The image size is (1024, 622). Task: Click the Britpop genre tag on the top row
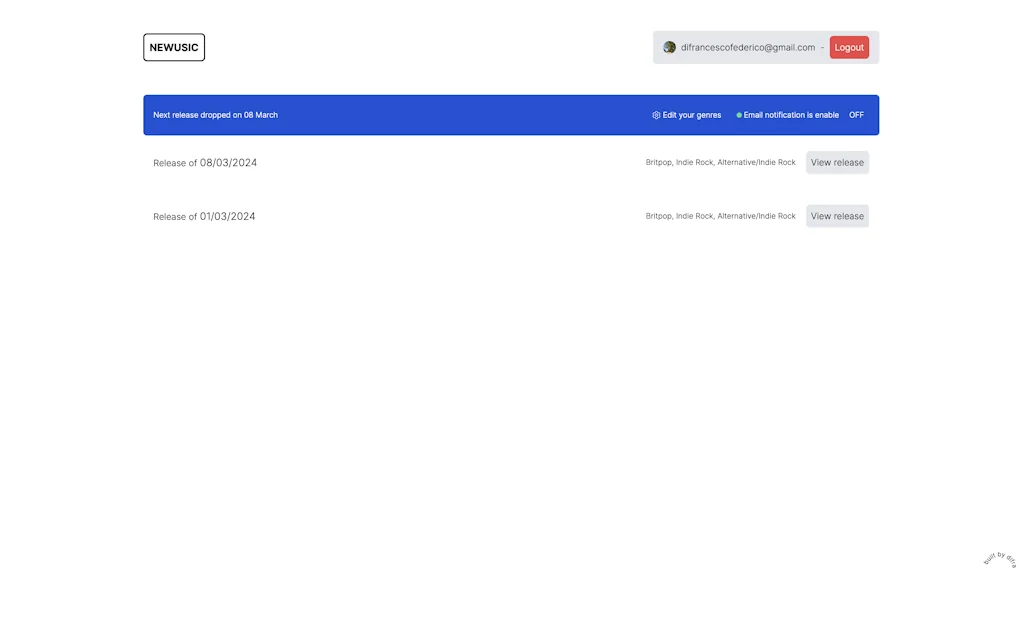(656, 162)
